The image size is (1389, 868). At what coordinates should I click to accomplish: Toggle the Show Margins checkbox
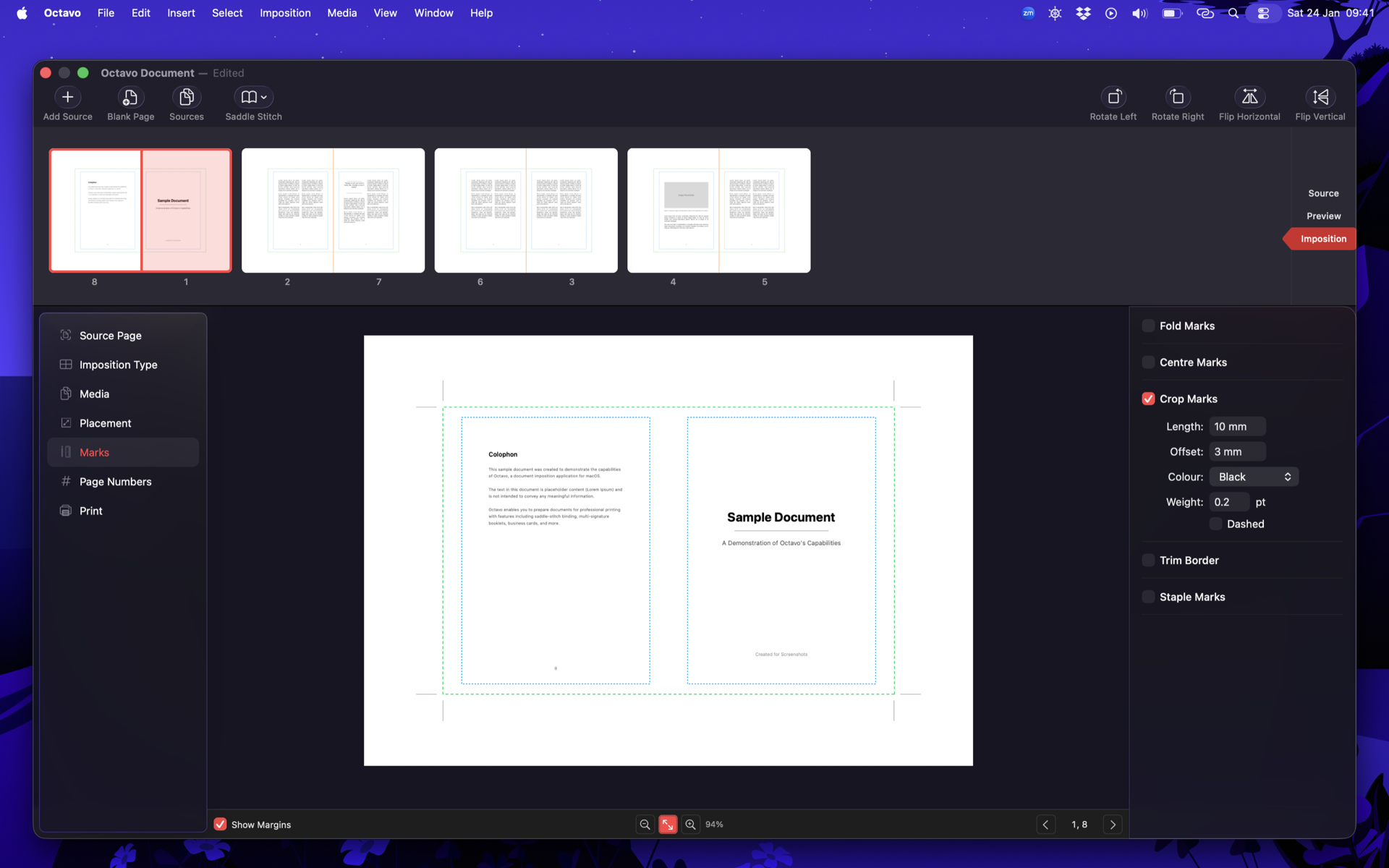point(221,825)
